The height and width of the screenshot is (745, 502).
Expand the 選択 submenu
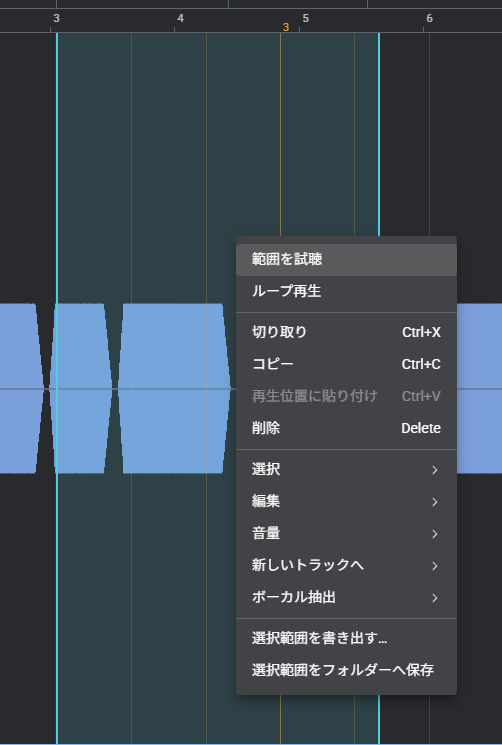tap(346, 469)
